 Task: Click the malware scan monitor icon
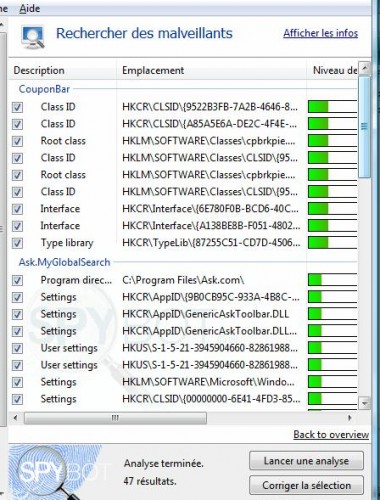click(x=33, y=37)
